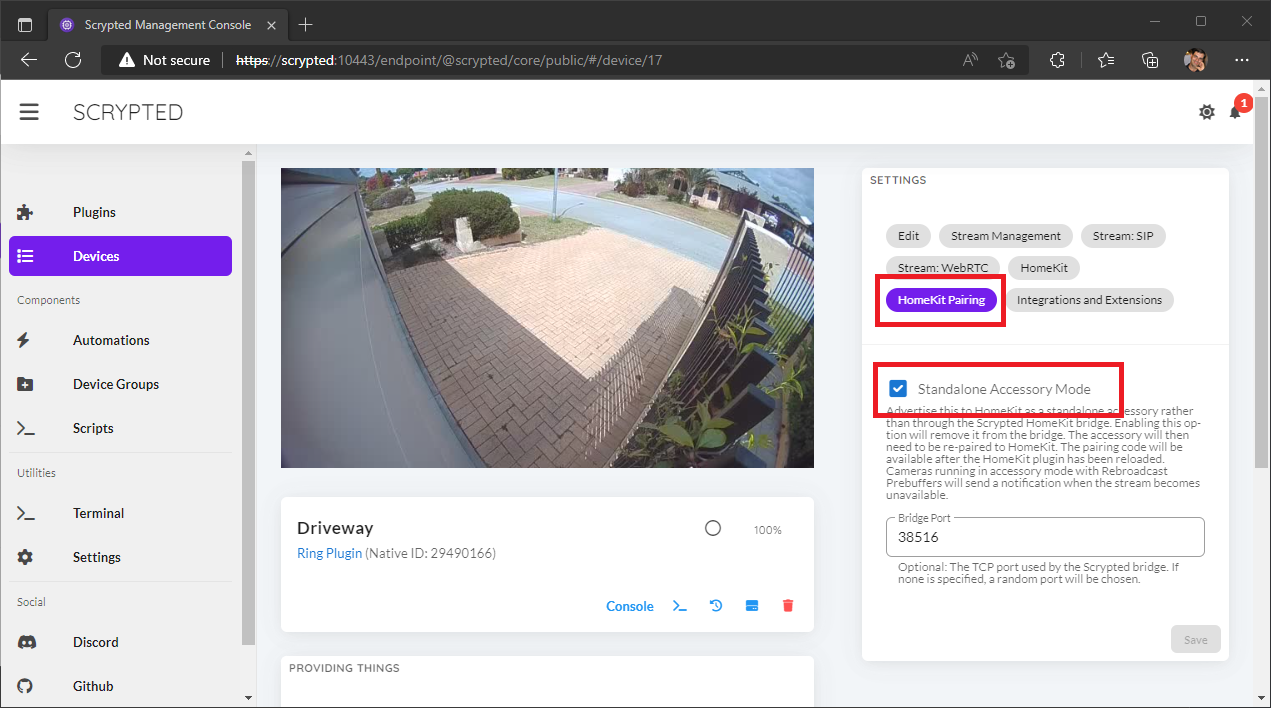Image resolution: width=1271 pixels, height=708 pixels.
Task: Open the Discord community link
Action: (x=95, y=641)
